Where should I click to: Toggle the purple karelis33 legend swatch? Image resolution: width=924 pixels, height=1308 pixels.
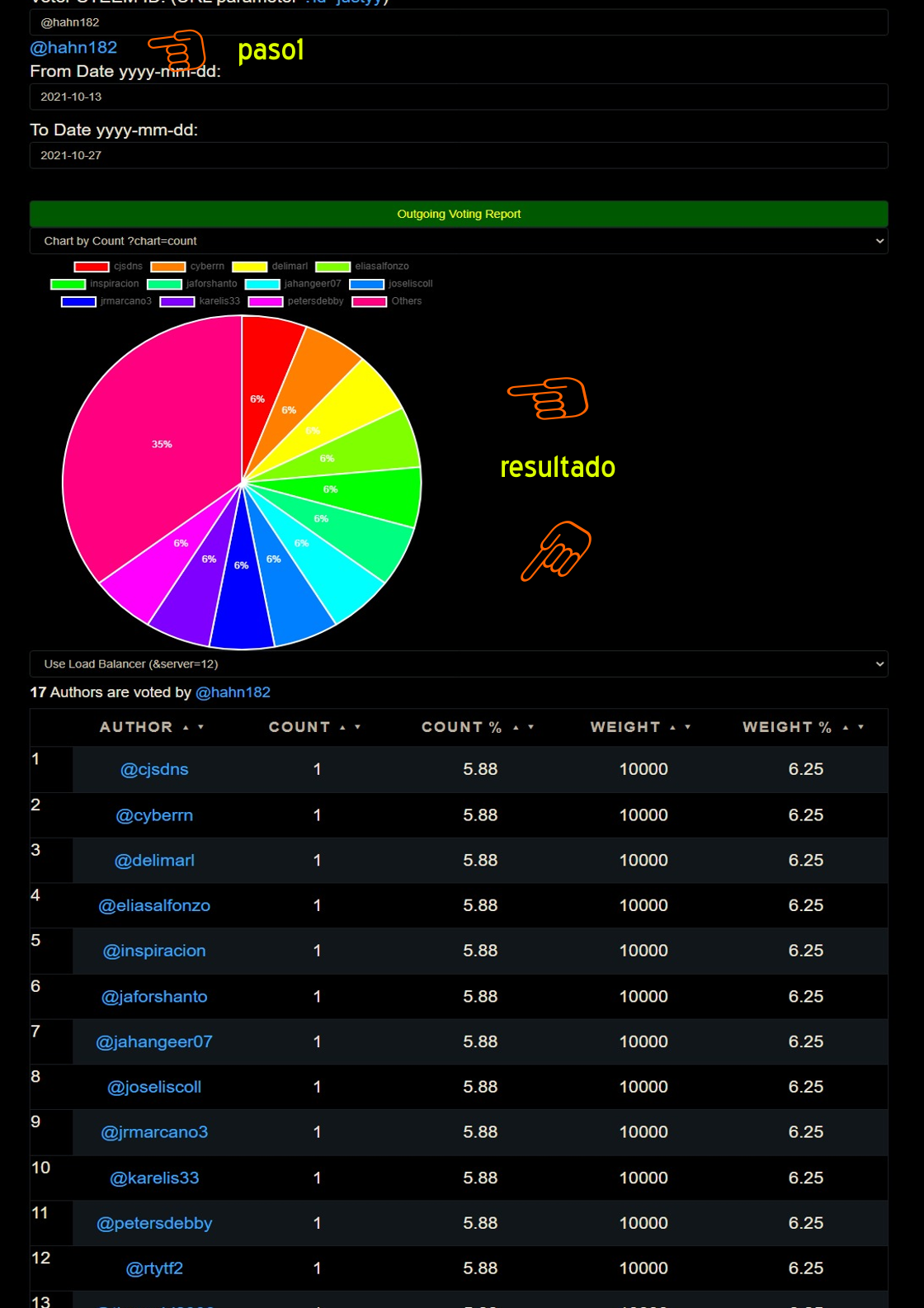(x=177, y=301)
